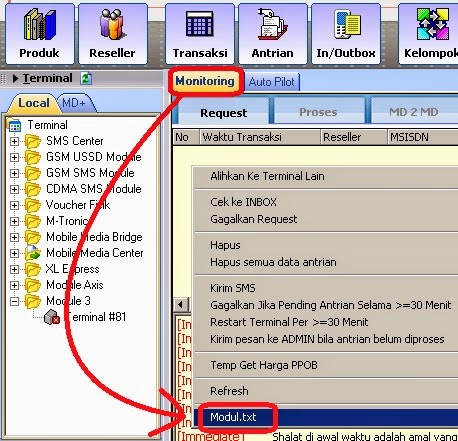Click the M-Tronic folder icon
The width and height of the screenshot is (458, 441).
pos(33,221)
